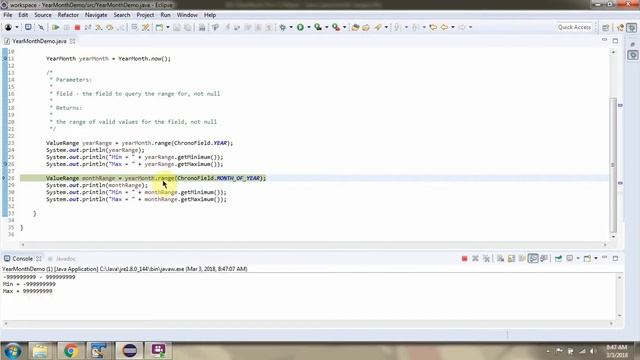The width and height of the screenshot is (640, 360).
Task: Close the YearMonthDemo.java tab
Action: [x=72, y=41]
